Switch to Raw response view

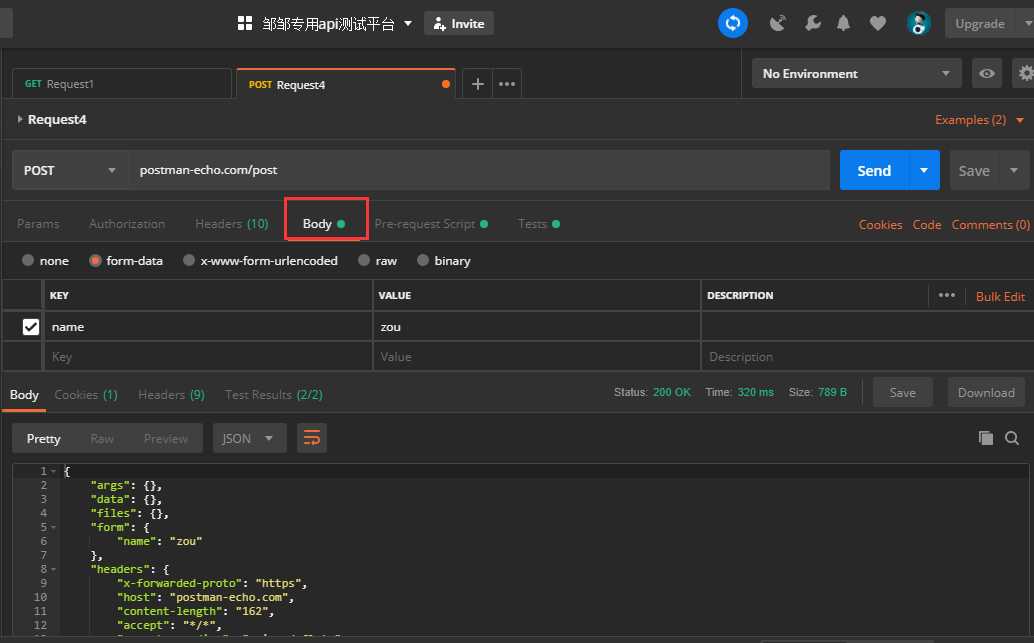[x=102, y=439]
